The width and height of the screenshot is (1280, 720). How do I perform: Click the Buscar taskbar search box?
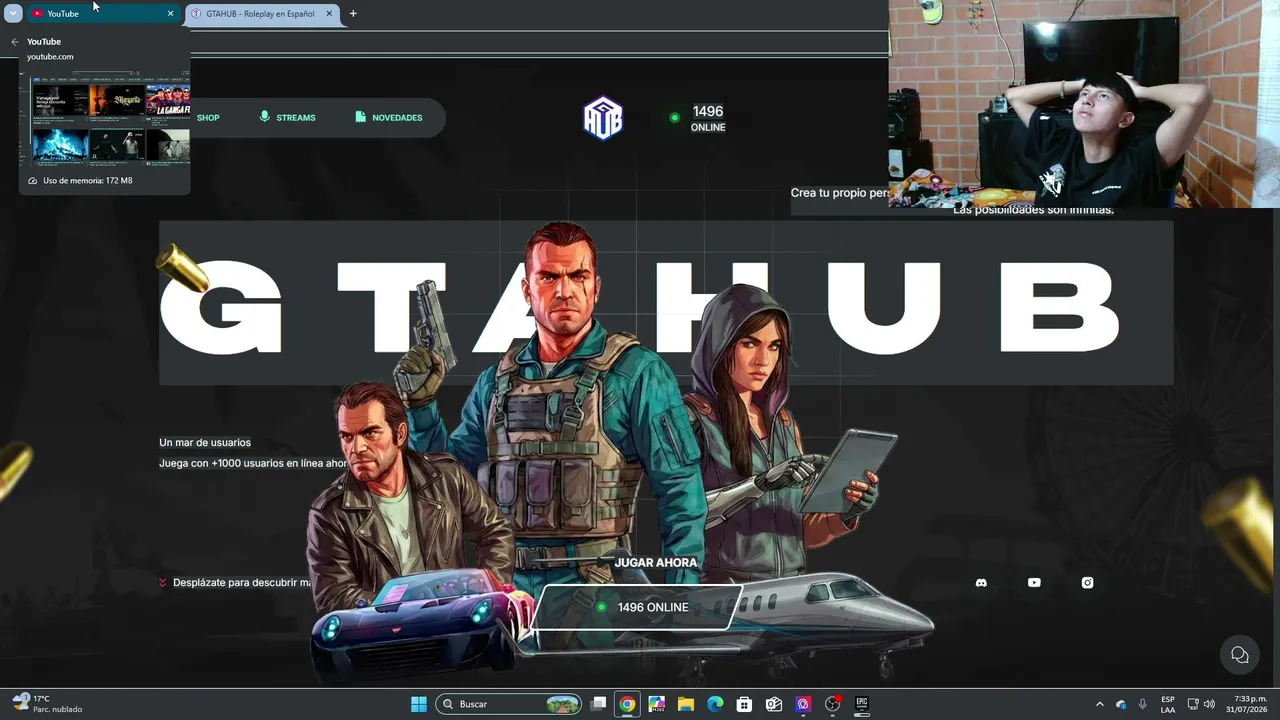click(x=509, y=704)
